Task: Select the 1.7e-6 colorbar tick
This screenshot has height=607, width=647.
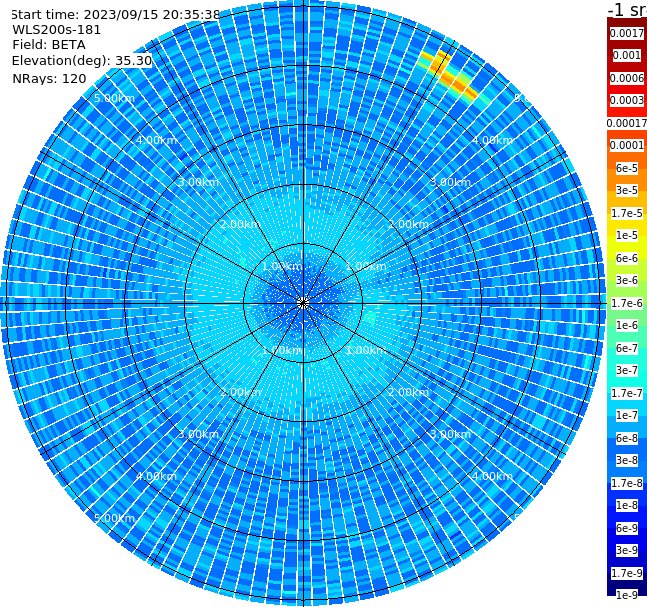Action: point(627,303)
